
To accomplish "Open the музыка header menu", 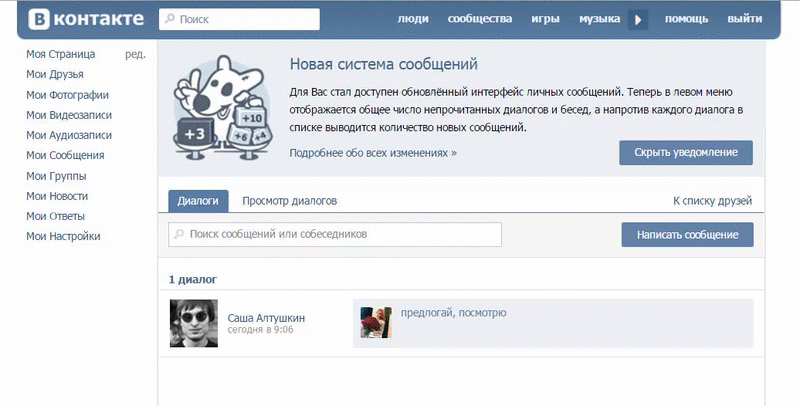I will tap(599, 19).
